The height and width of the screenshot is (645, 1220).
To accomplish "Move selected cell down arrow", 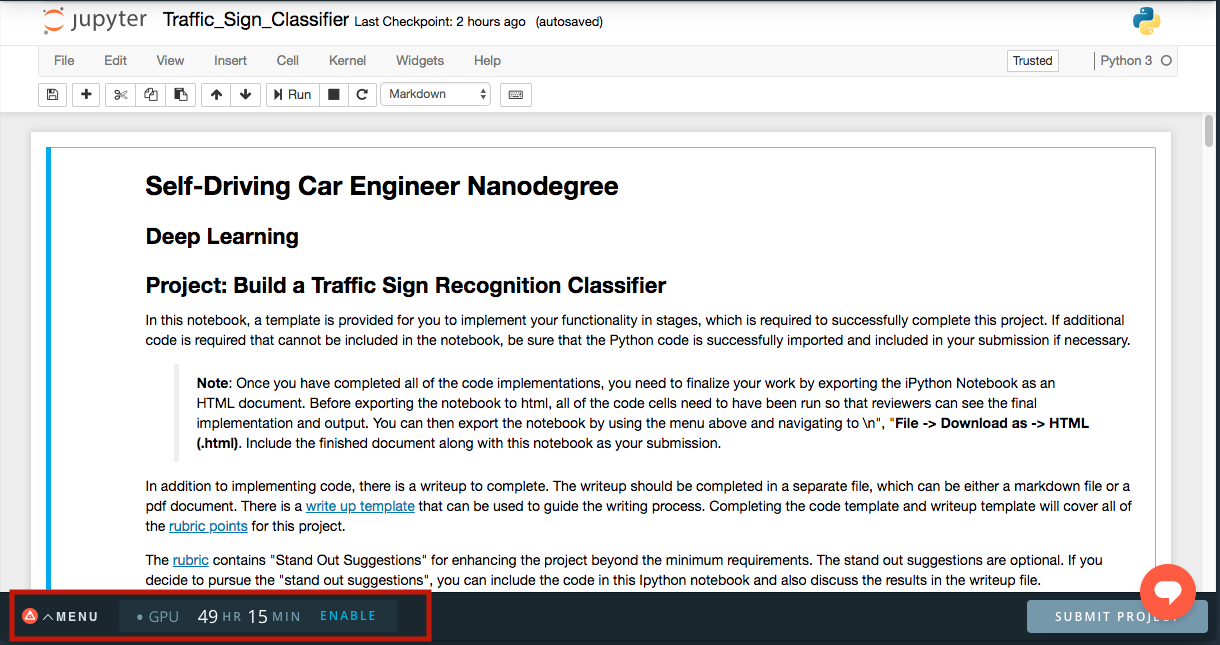I will point(245,94).
